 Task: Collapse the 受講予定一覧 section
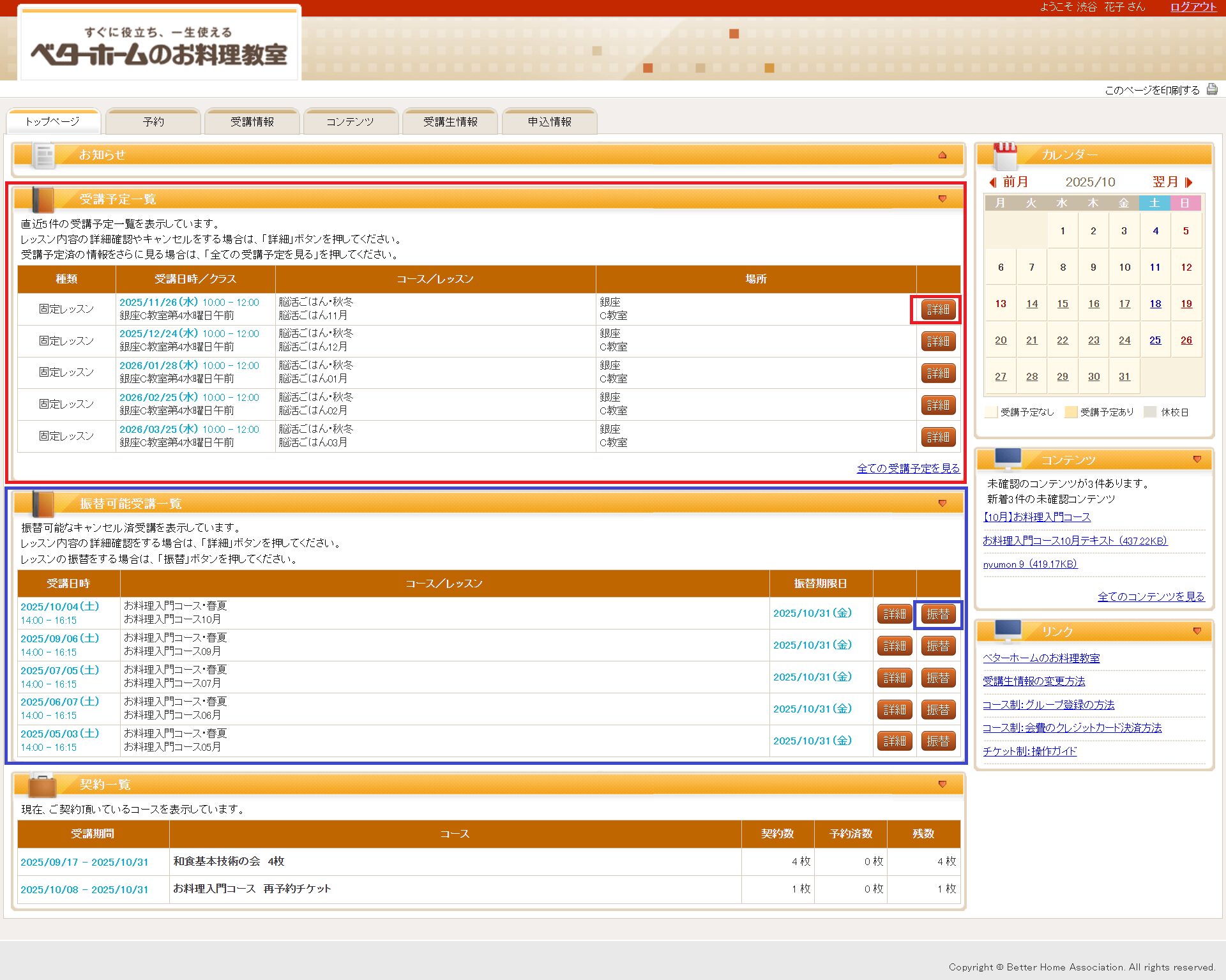coord(942,199)
